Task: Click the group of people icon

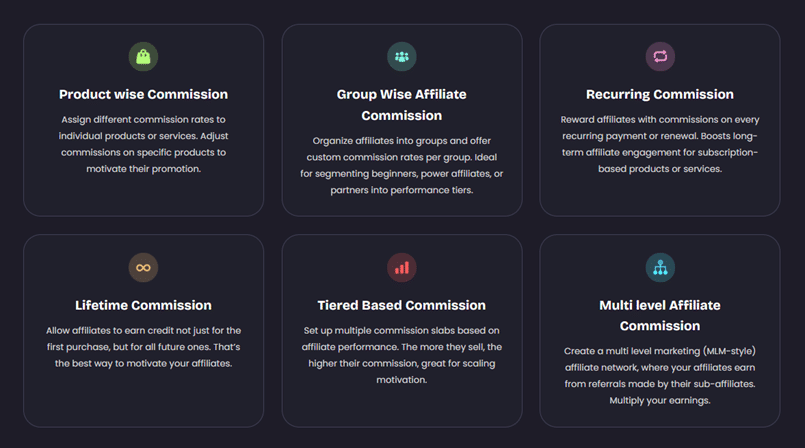Action: pyautogui.click(x=401, y=57)
